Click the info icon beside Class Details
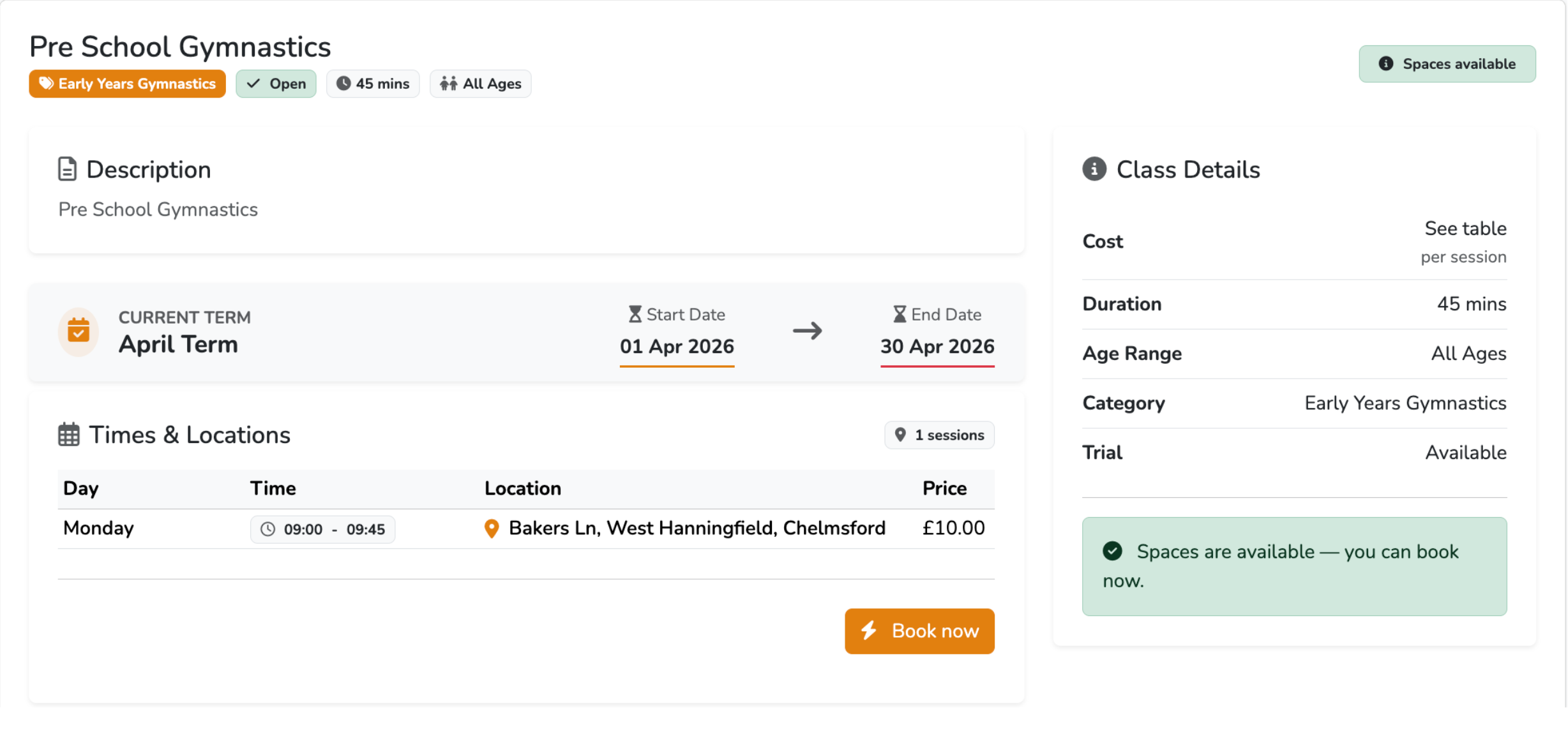The image size is (1568, 729). pos(1094,169)
